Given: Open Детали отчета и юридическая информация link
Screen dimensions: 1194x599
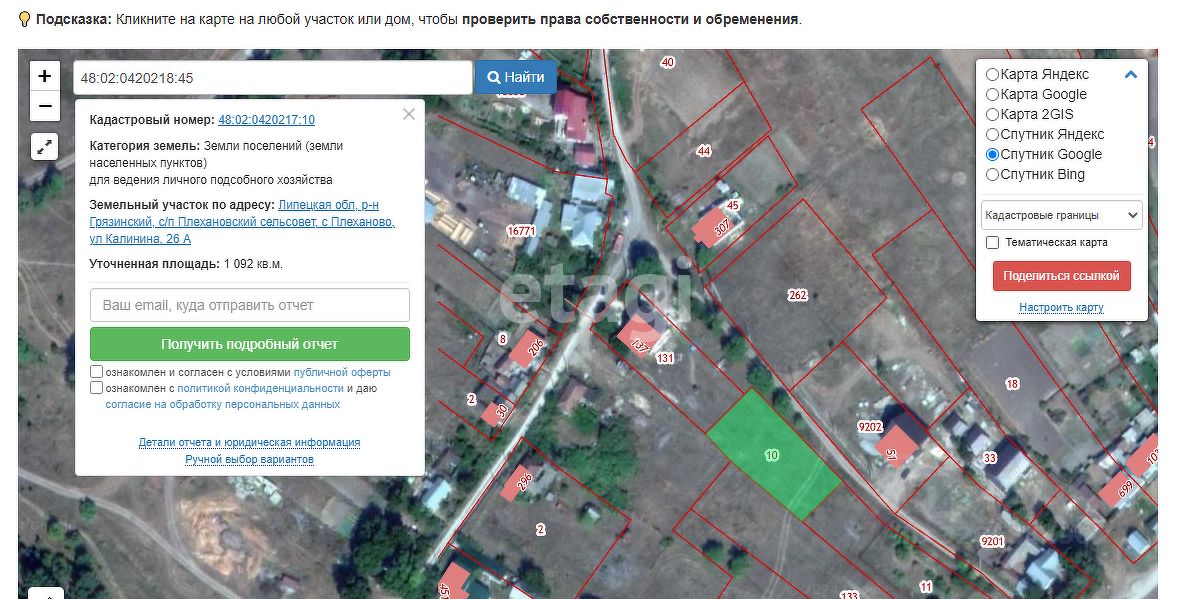Looking at the screenshot, I should tap(250, 442).
